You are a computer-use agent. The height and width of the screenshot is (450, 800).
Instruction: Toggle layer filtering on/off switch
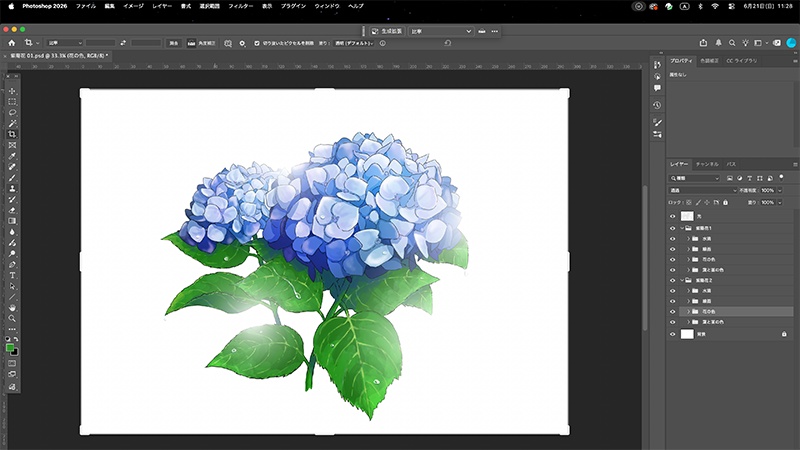tap(781, 178)
